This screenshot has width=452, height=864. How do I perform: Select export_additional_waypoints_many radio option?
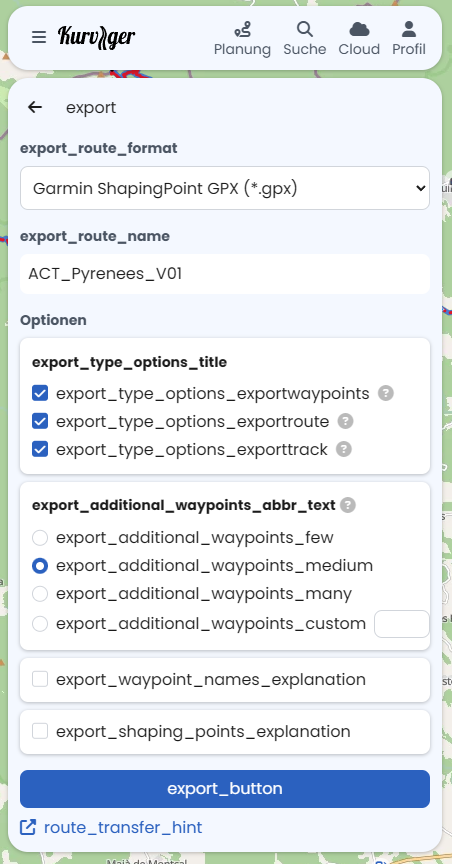[40, 593]
